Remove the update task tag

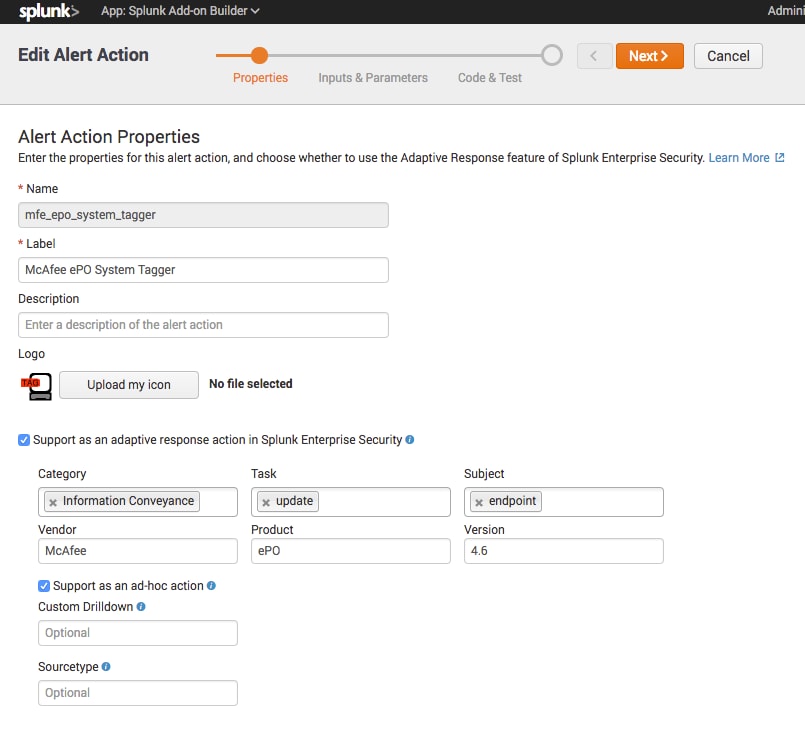point(266,502)
